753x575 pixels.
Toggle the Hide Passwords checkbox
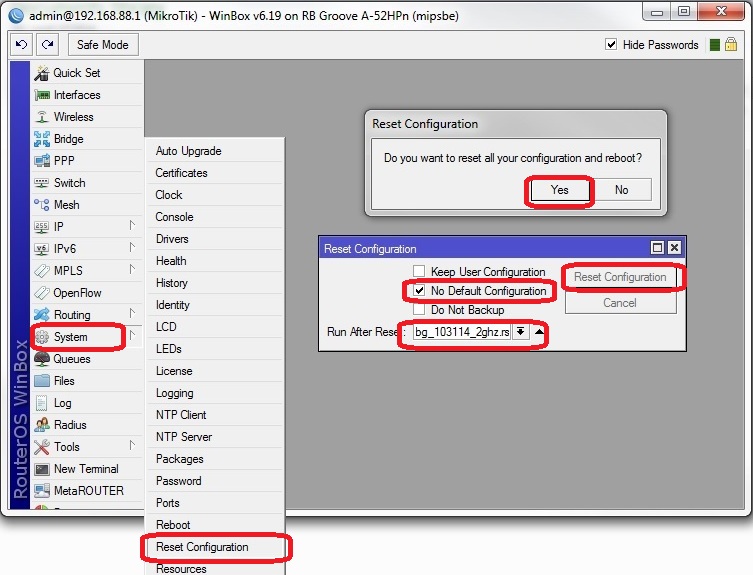[x=611, y=45]
